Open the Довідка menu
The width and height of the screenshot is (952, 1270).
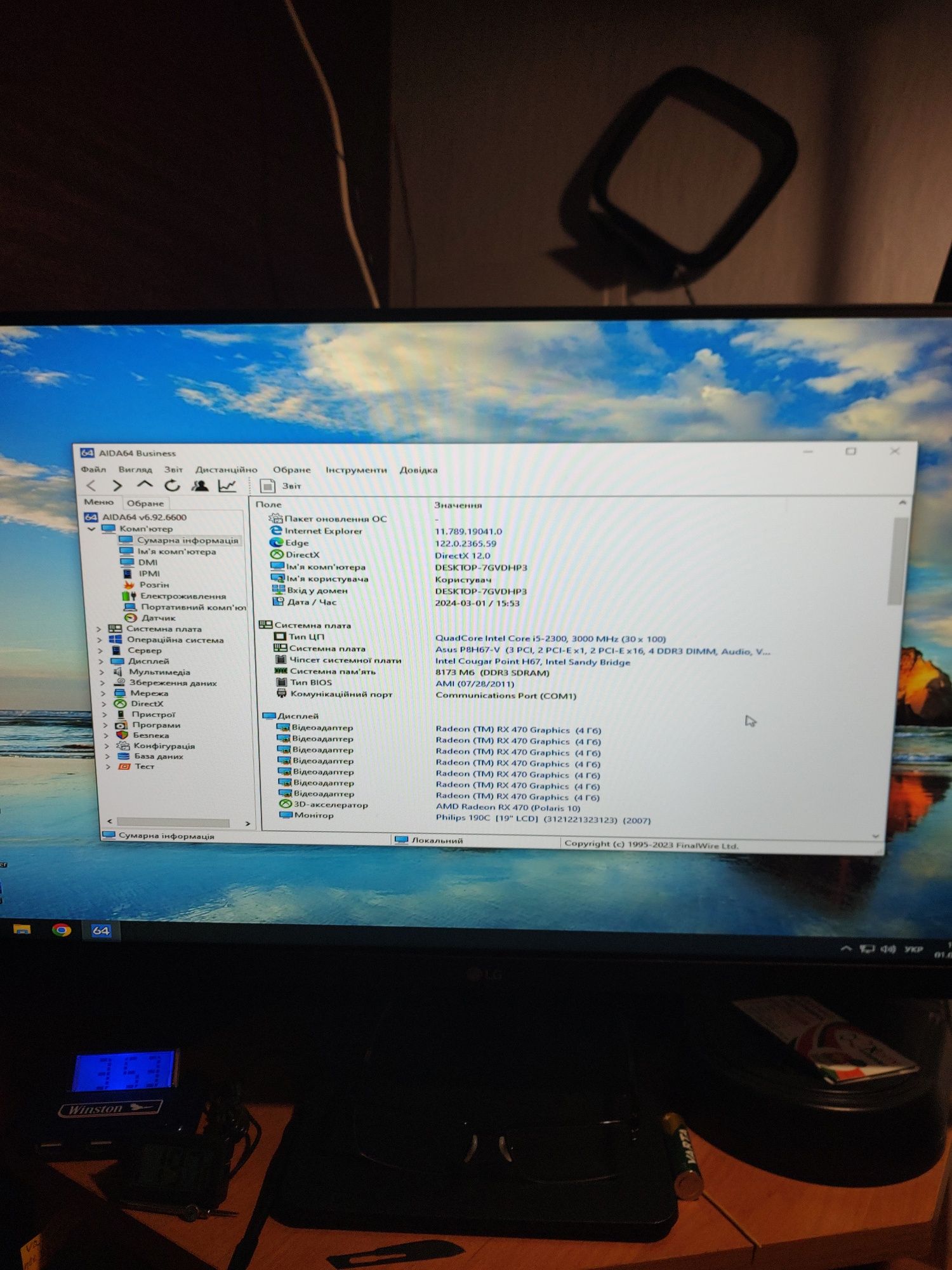pos(418,470)
